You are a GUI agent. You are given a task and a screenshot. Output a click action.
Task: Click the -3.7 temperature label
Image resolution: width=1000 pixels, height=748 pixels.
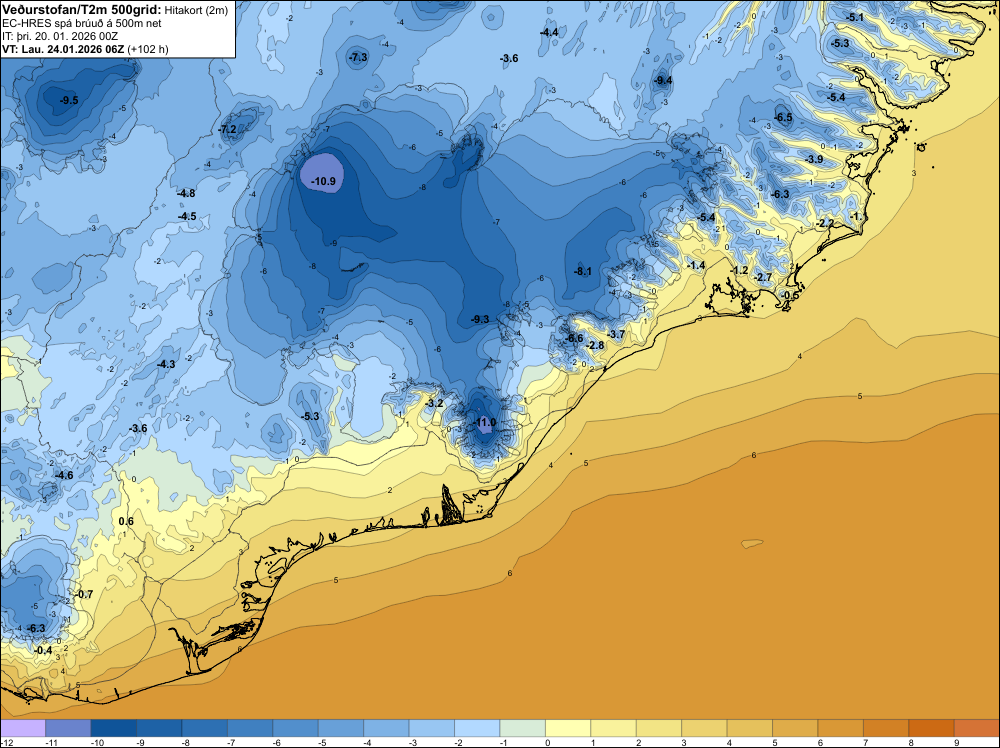tap(615, 334)
